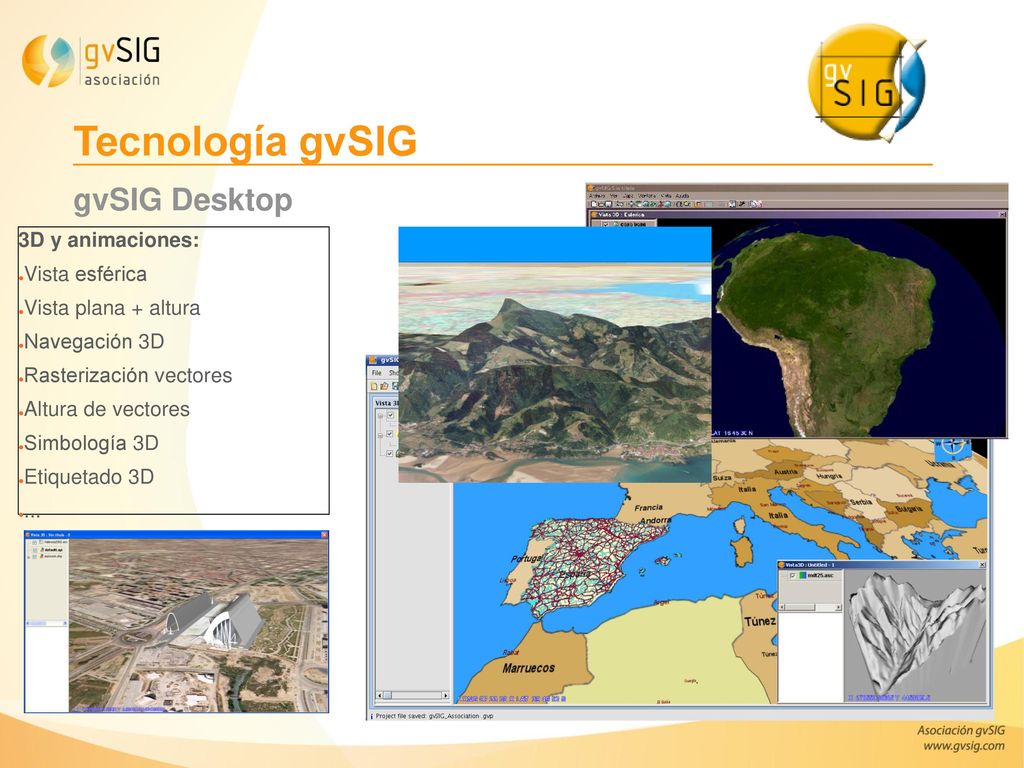Click the Túnez label on the map
Image resolution: width=1024 pixels, height=768 pixels.
tap(760, 621)
